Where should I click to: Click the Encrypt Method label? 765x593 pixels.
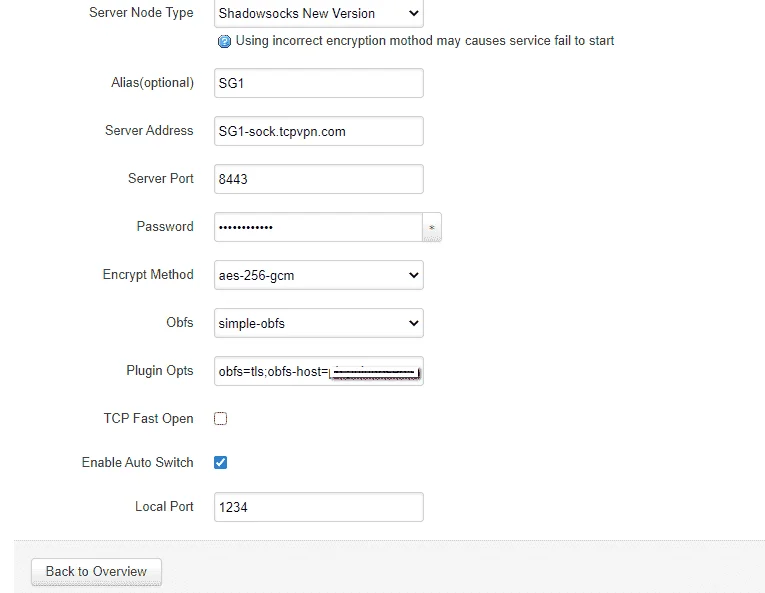point(148,275)
